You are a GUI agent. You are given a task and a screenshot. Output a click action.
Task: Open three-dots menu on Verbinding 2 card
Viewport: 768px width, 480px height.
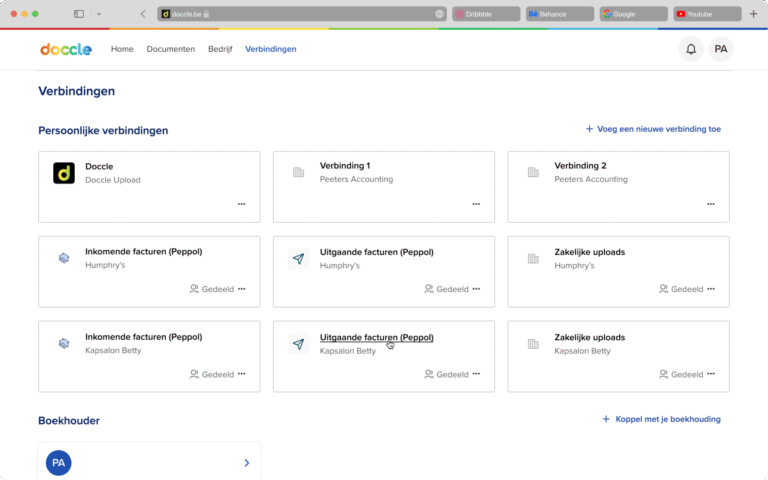711,204
